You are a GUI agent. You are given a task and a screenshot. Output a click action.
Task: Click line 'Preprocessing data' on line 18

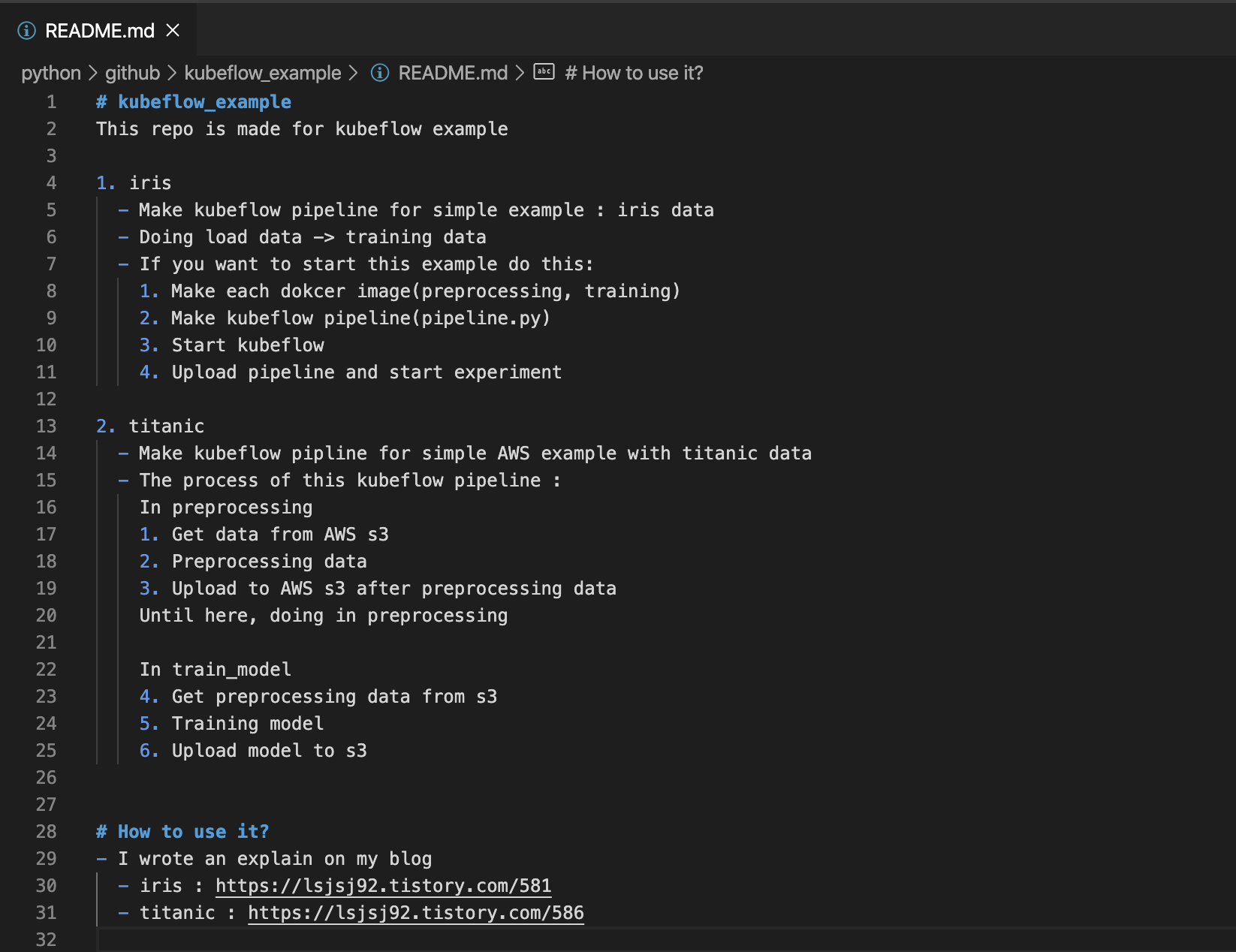270,562
